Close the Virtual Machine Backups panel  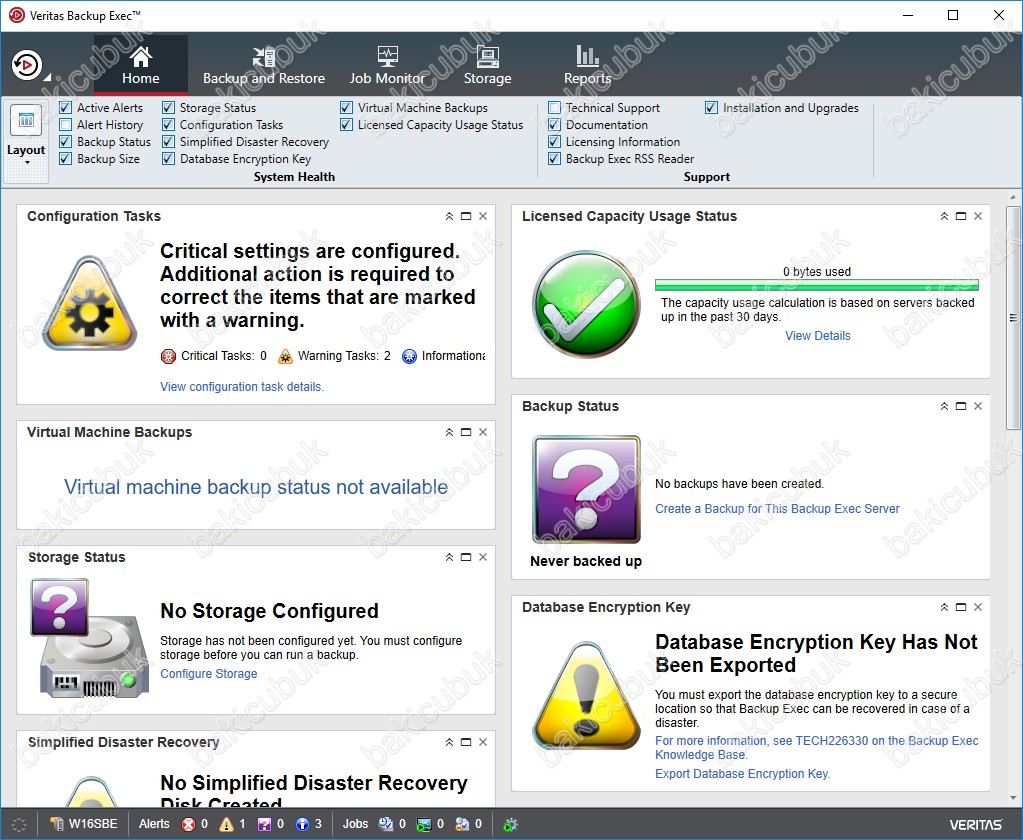click(x=483, y=432)
